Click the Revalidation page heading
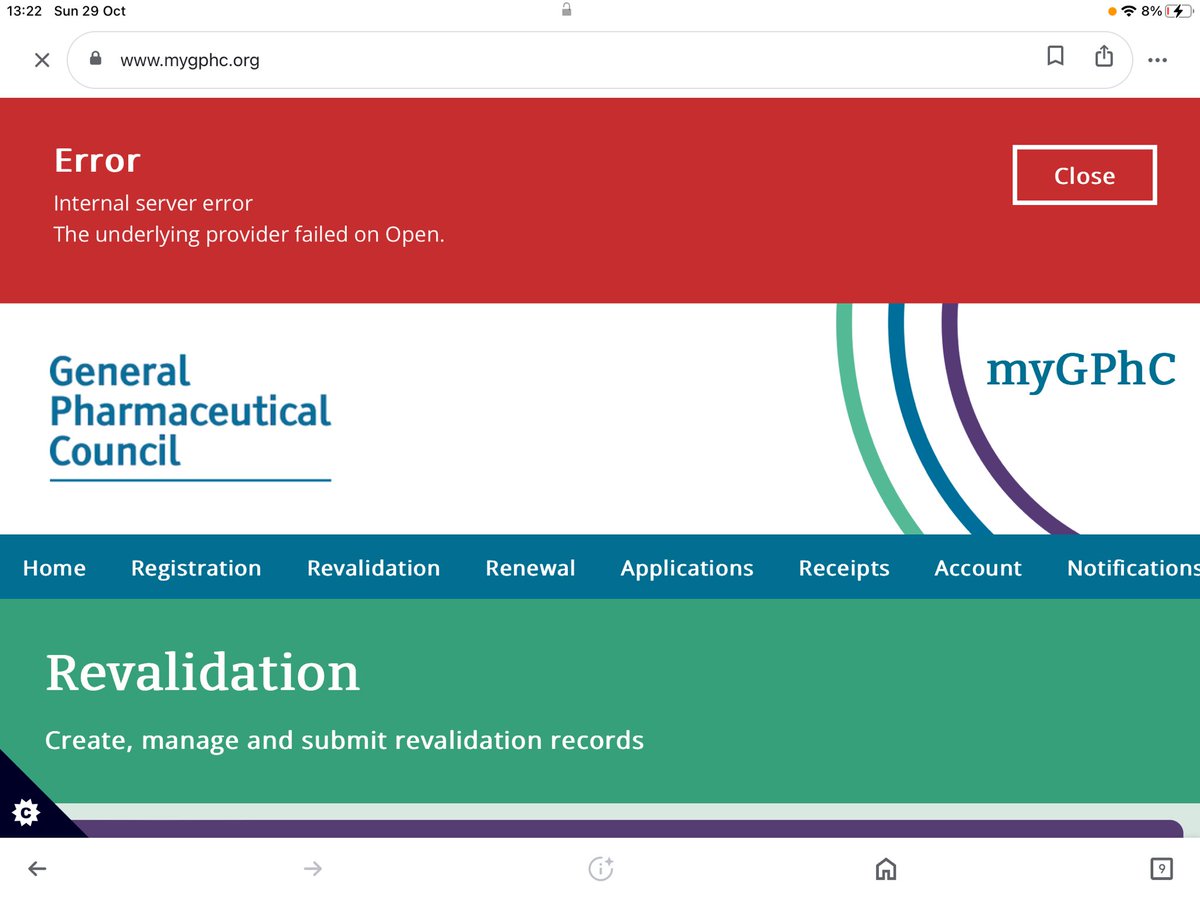The height and width of the screenshot is (900, 1200). pyautogui.click(x=203, y=672)
